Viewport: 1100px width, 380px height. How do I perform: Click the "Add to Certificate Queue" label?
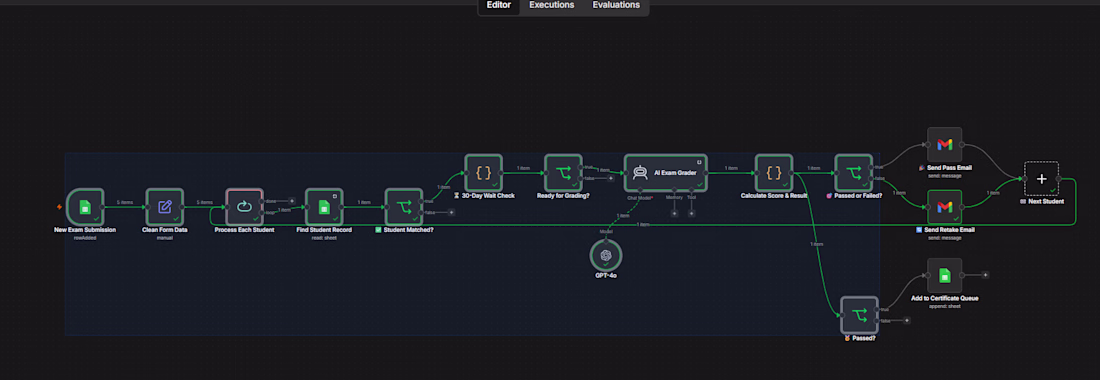944,298
